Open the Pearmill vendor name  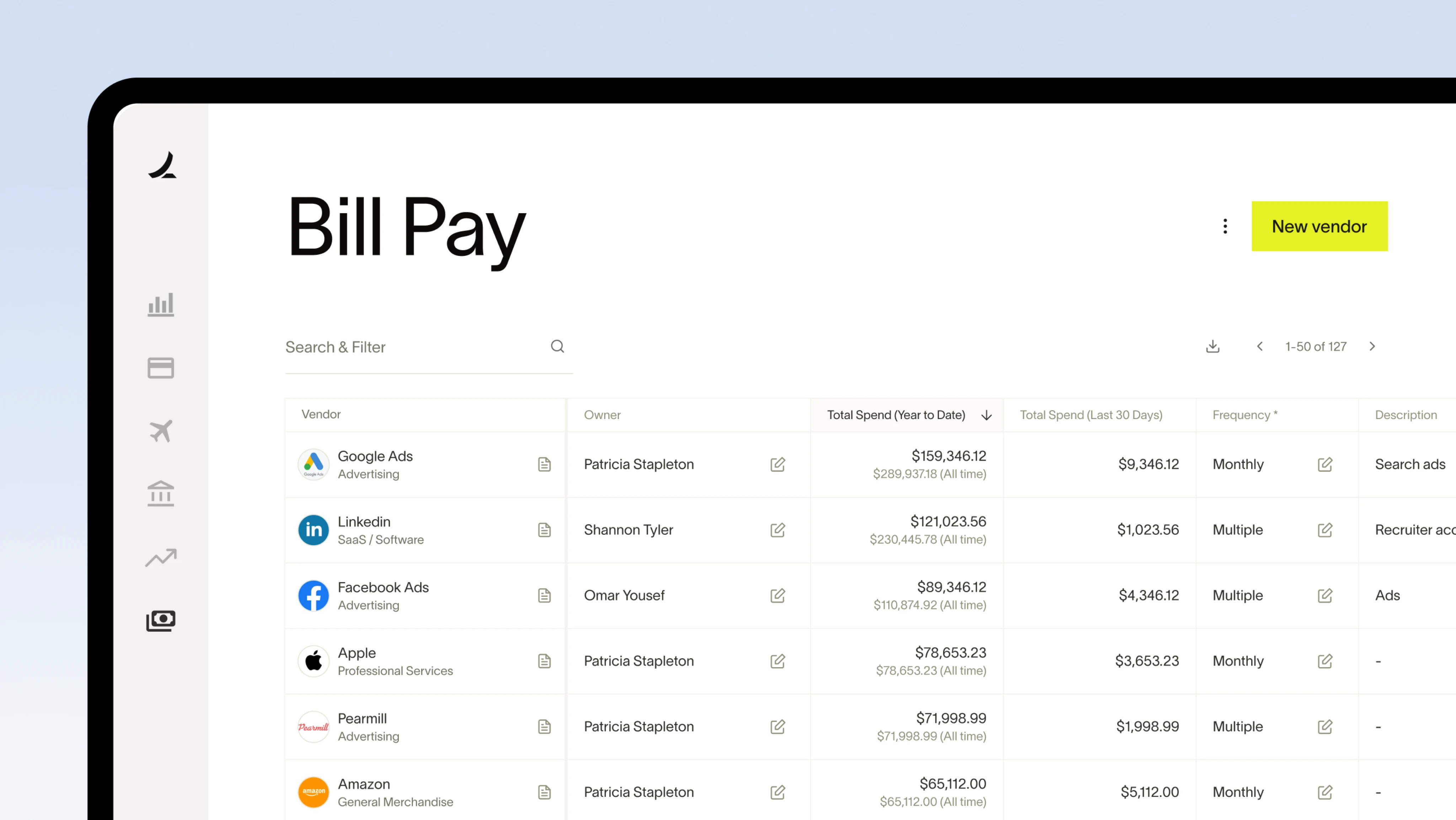[362, 718]
